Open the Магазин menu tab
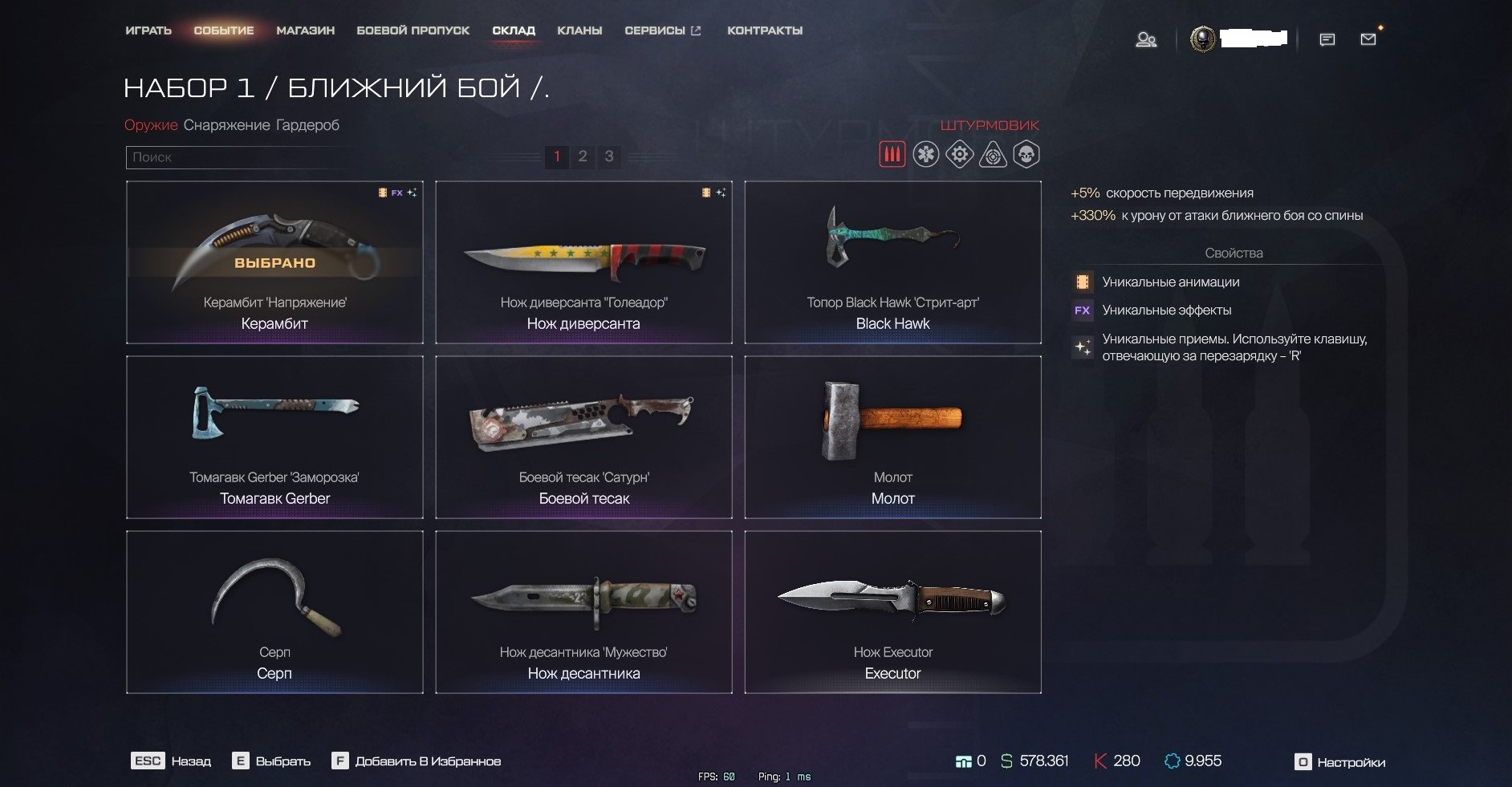 coord(305,30)
